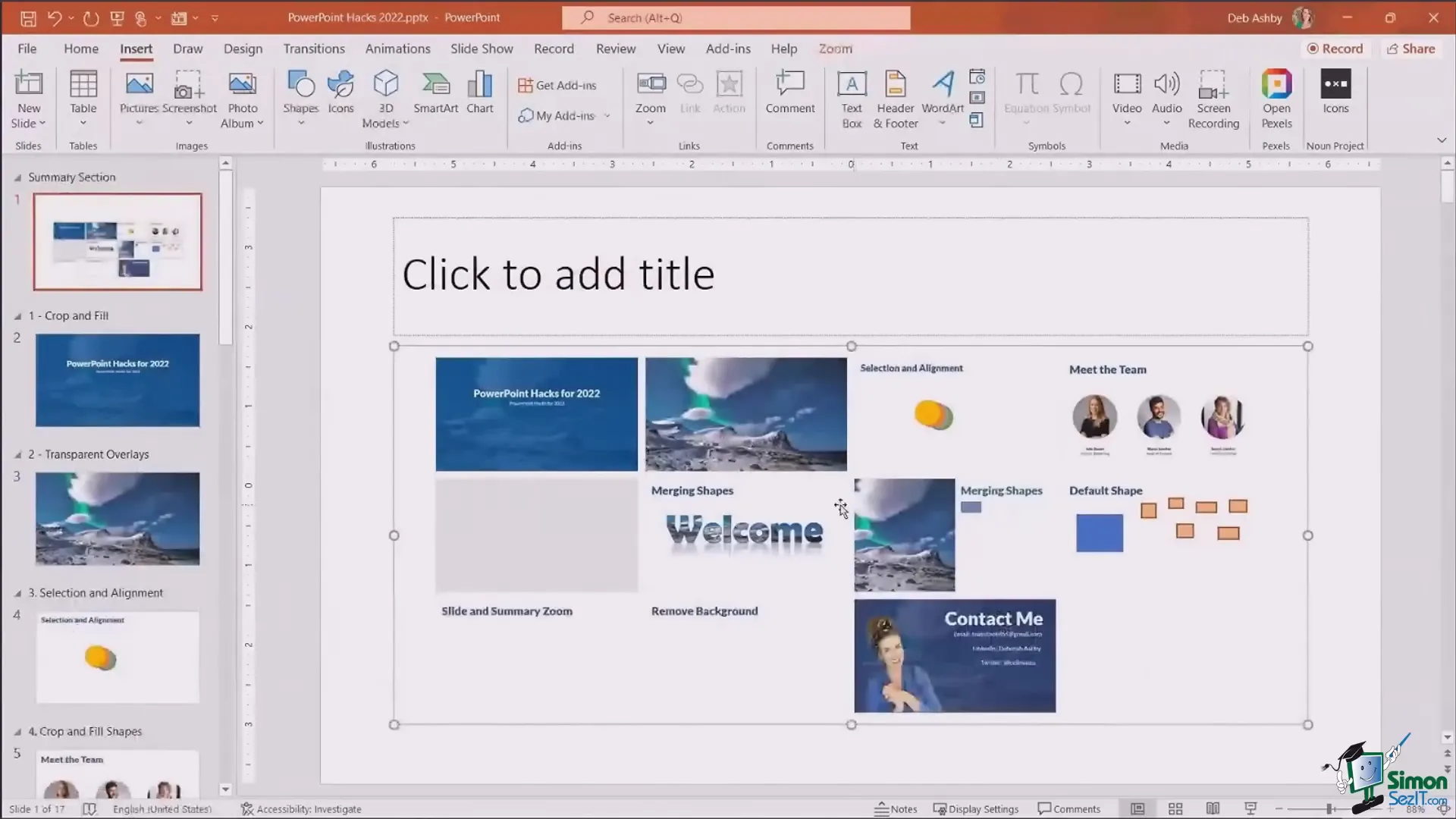Start presentation from beginning icon

point(117,17)
